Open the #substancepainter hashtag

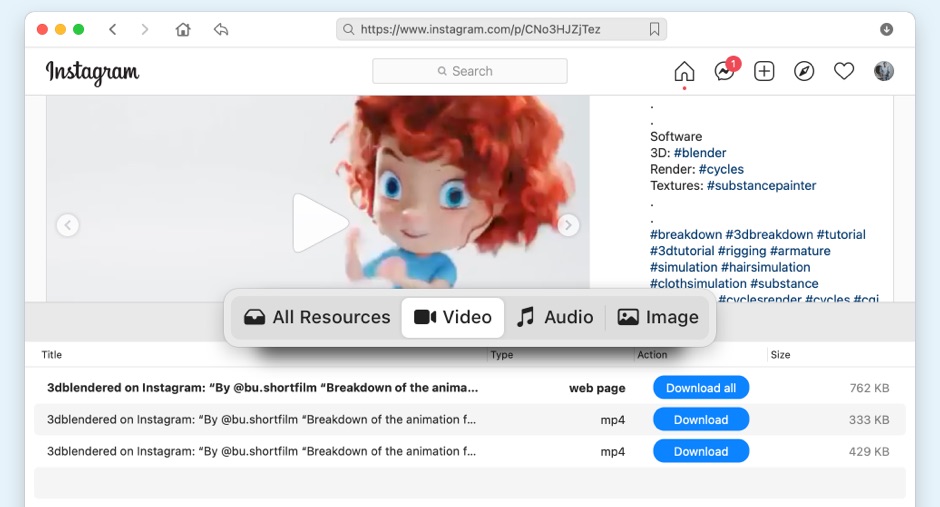point(761,186)
